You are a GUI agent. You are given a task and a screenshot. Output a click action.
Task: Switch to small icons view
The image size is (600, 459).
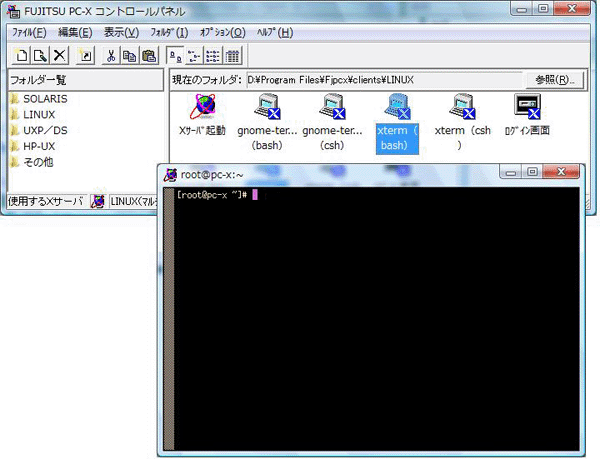[194, 56]
